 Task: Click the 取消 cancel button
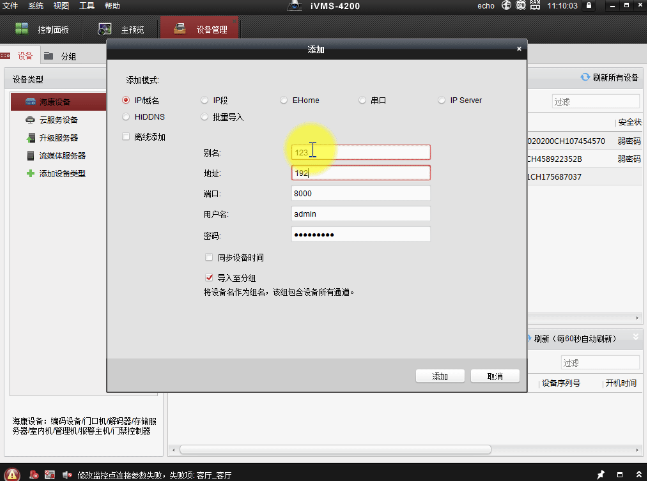click(x=494, y=376)
